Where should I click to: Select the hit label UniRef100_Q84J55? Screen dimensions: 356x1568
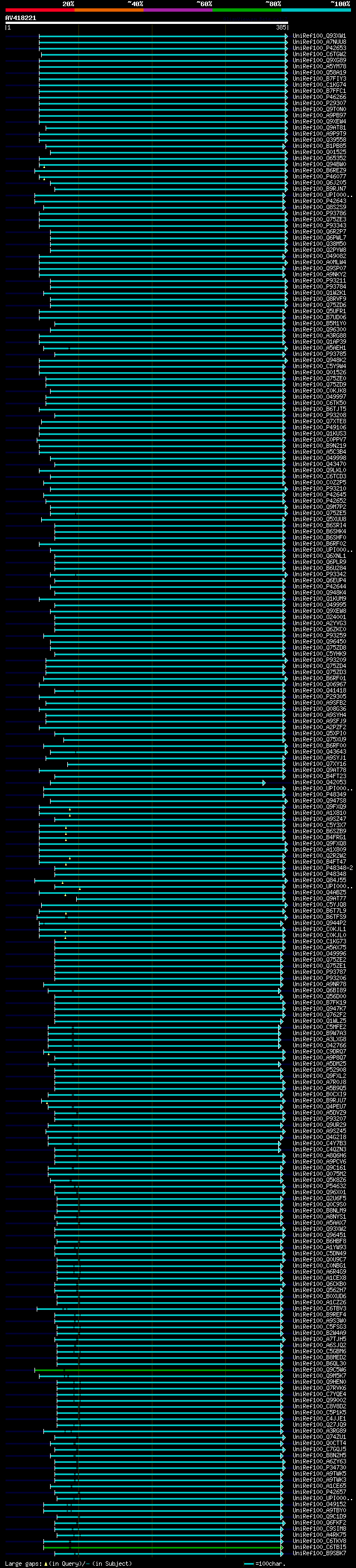(x=319, y=880)
